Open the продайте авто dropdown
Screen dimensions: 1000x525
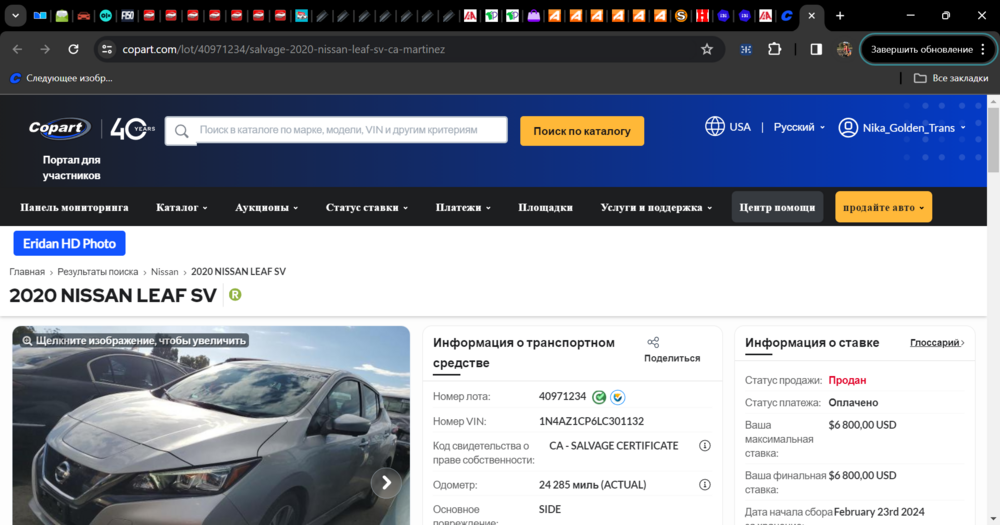(883, 207)
